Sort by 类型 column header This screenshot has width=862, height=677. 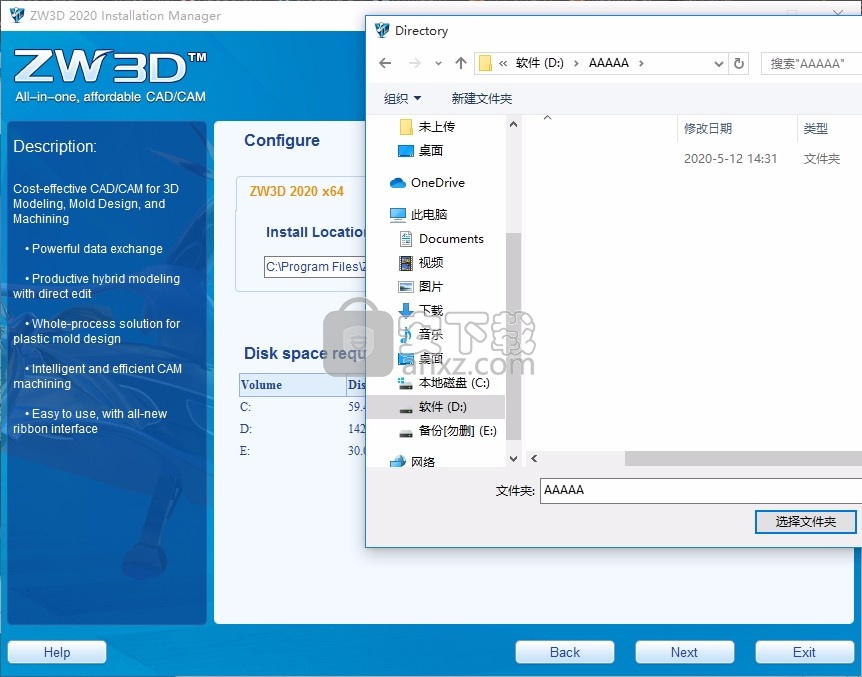click(815, 129)
